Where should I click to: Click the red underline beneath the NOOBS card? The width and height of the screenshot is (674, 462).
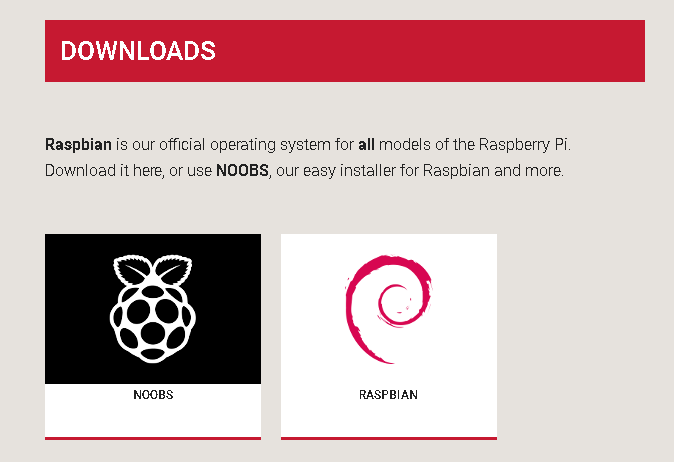[153, 437]
